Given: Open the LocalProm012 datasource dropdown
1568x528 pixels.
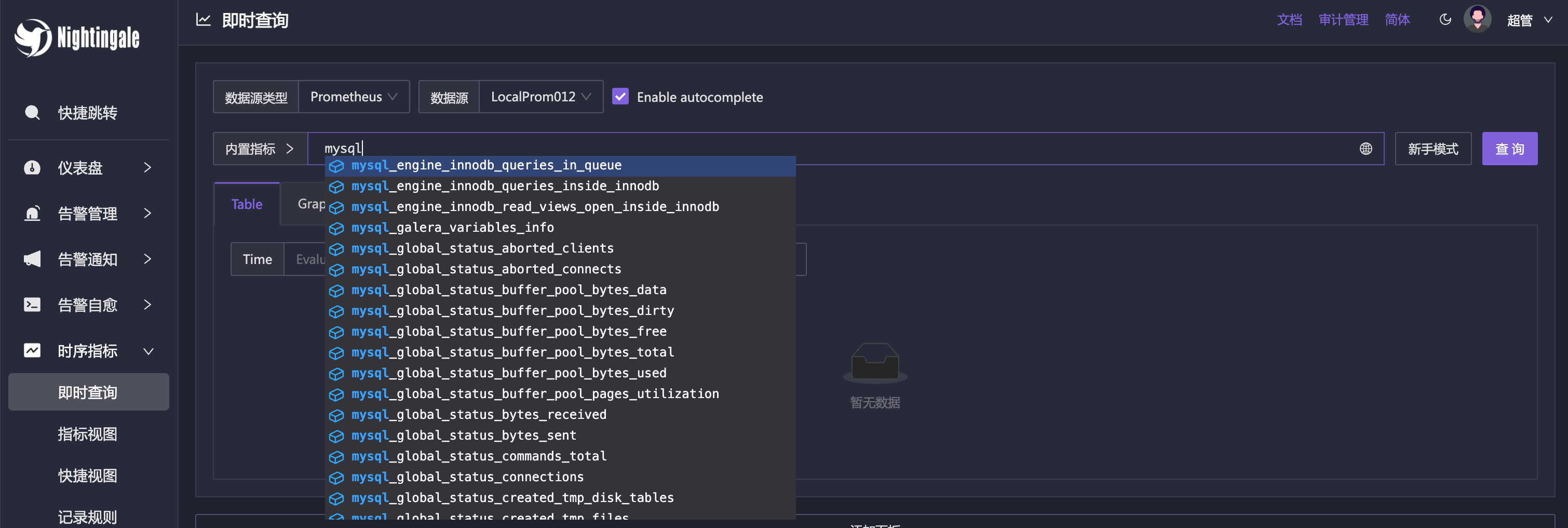Looking at the screenshot, I should click(540, 96).
